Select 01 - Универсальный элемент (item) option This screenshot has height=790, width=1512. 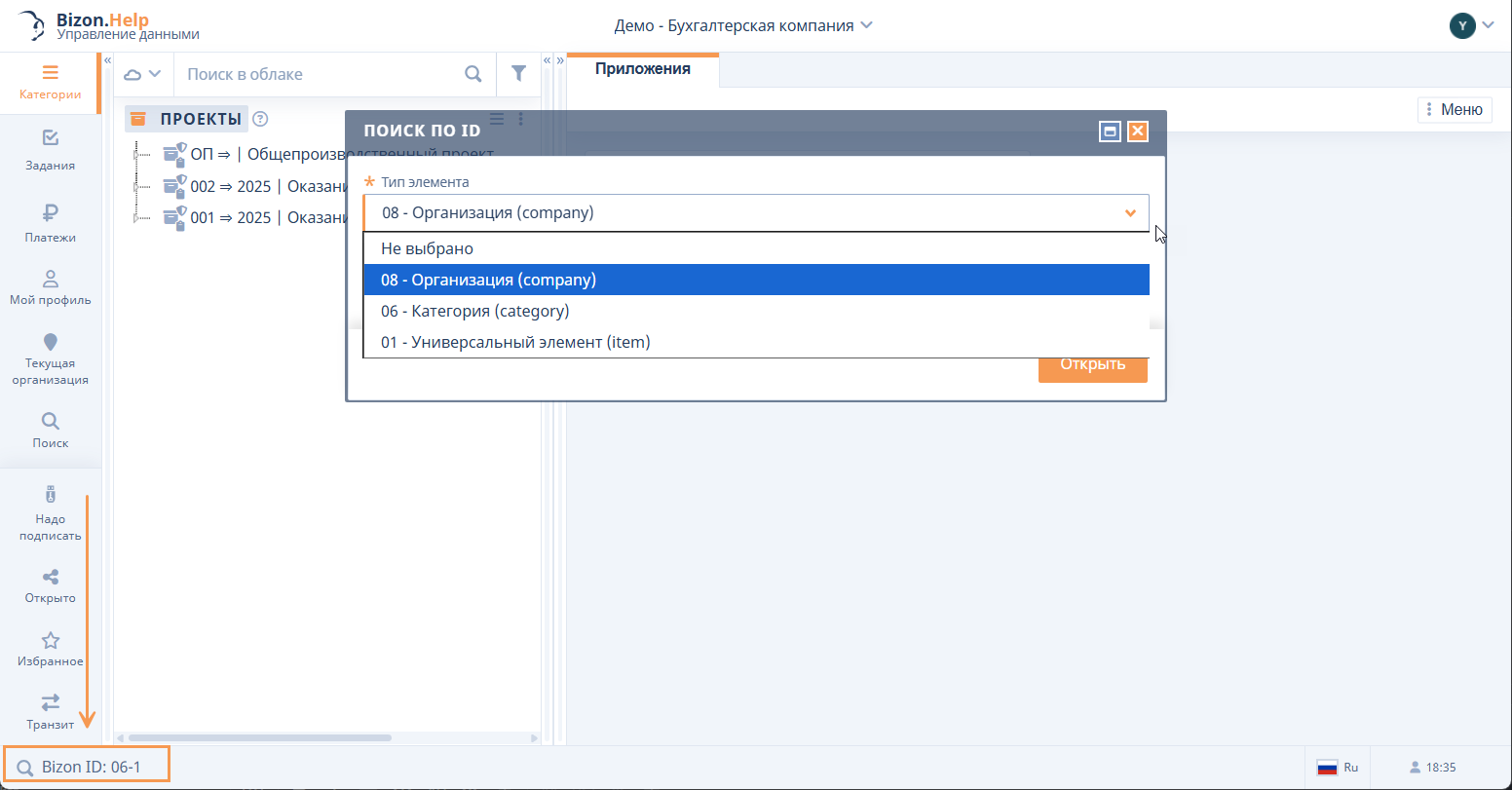[x=514, y=343]
